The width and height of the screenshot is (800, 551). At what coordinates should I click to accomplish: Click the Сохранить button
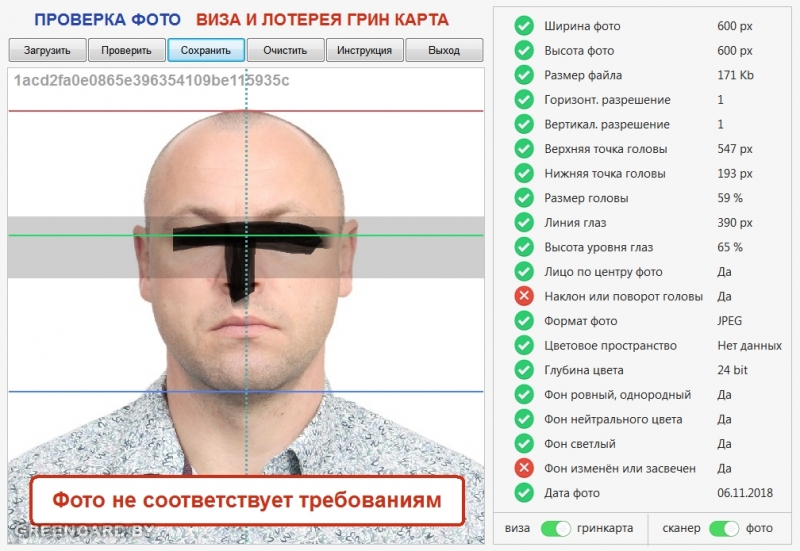[x=206, y=50]
